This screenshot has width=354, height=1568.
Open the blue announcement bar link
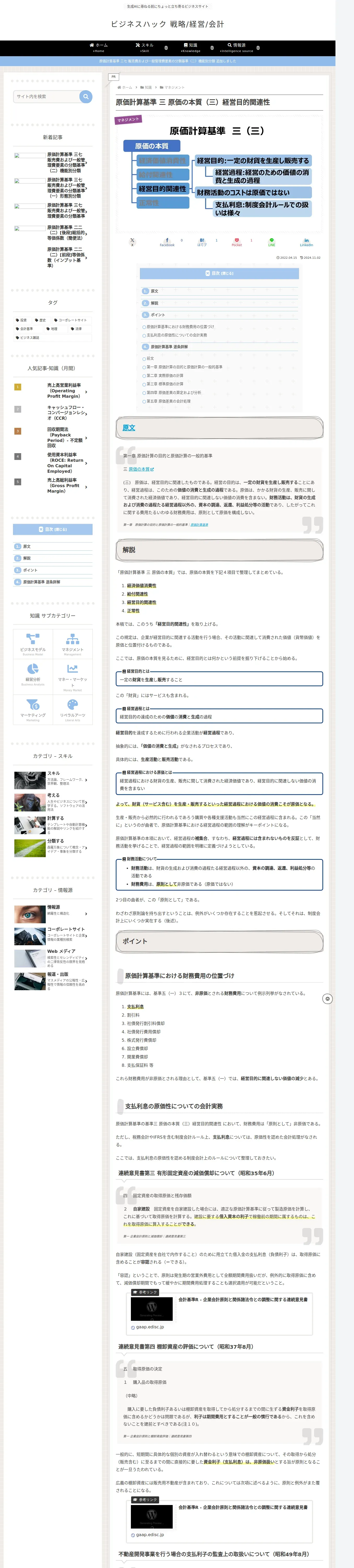pyautogui.click(x=168, y=61)
